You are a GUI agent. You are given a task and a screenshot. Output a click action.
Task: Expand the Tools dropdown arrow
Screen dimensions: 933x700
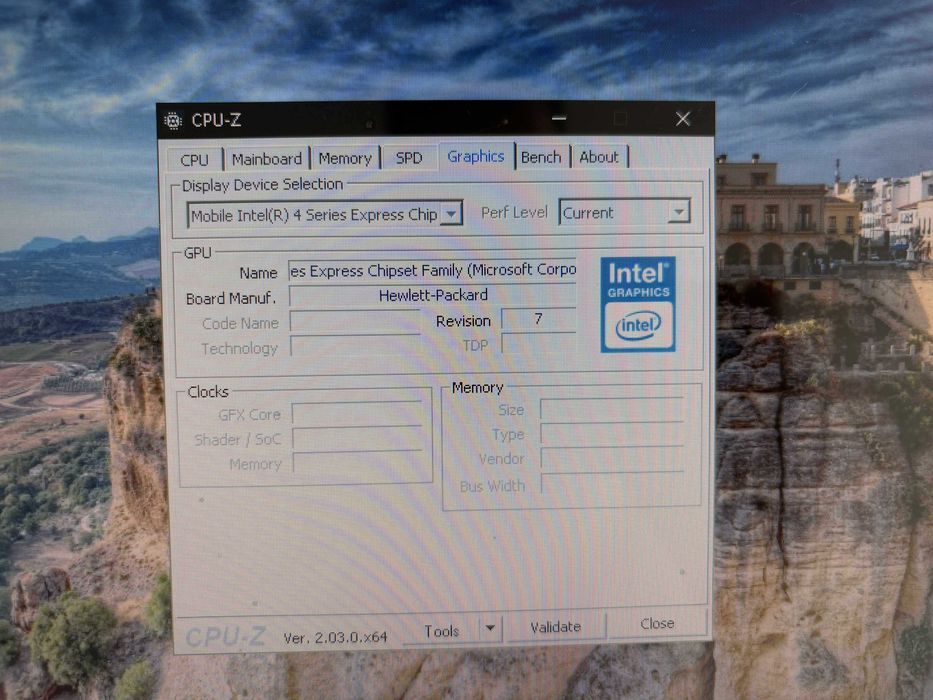click(490, 629)
